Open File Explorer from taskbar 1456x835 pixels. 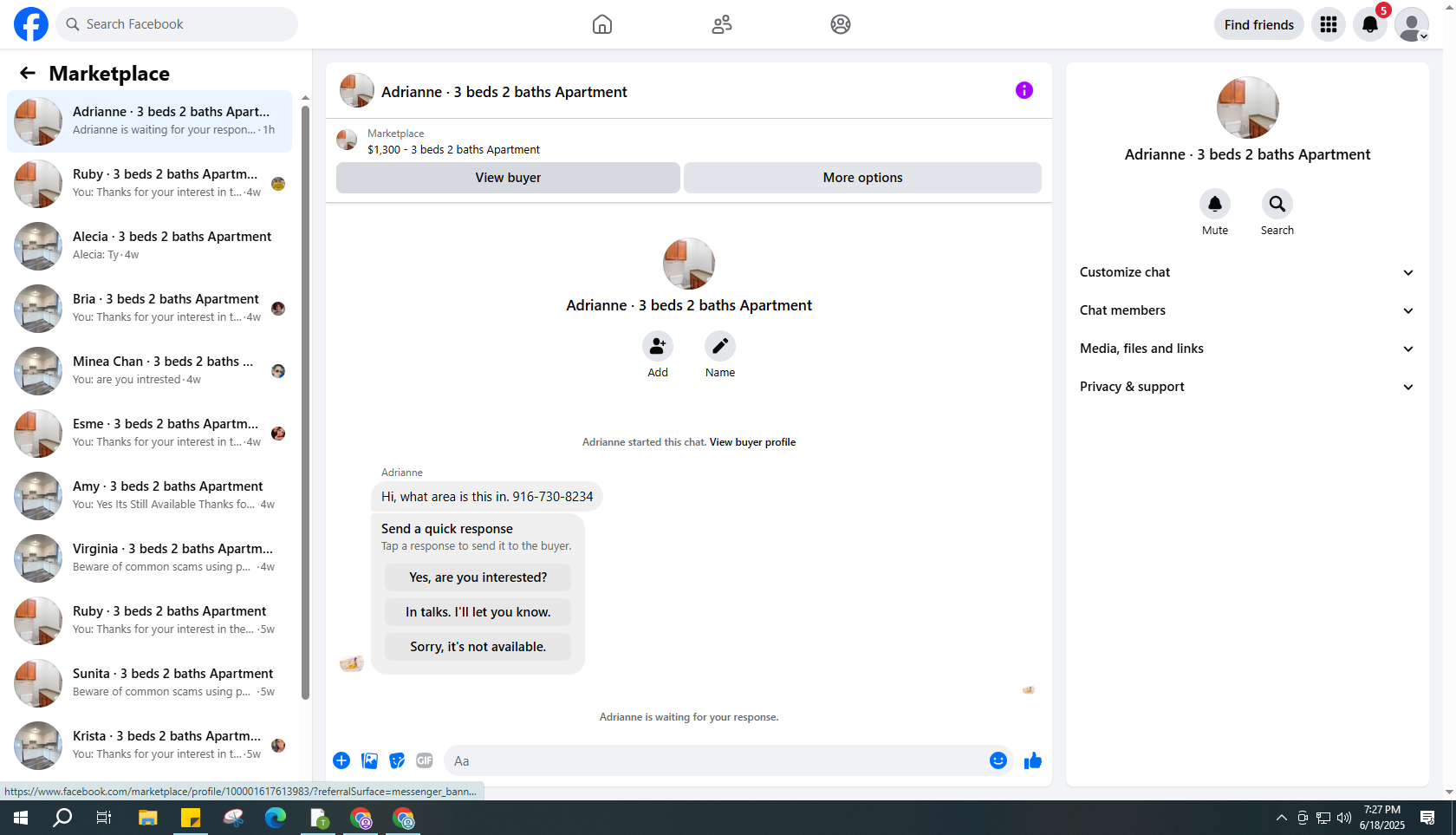point(148,818)
